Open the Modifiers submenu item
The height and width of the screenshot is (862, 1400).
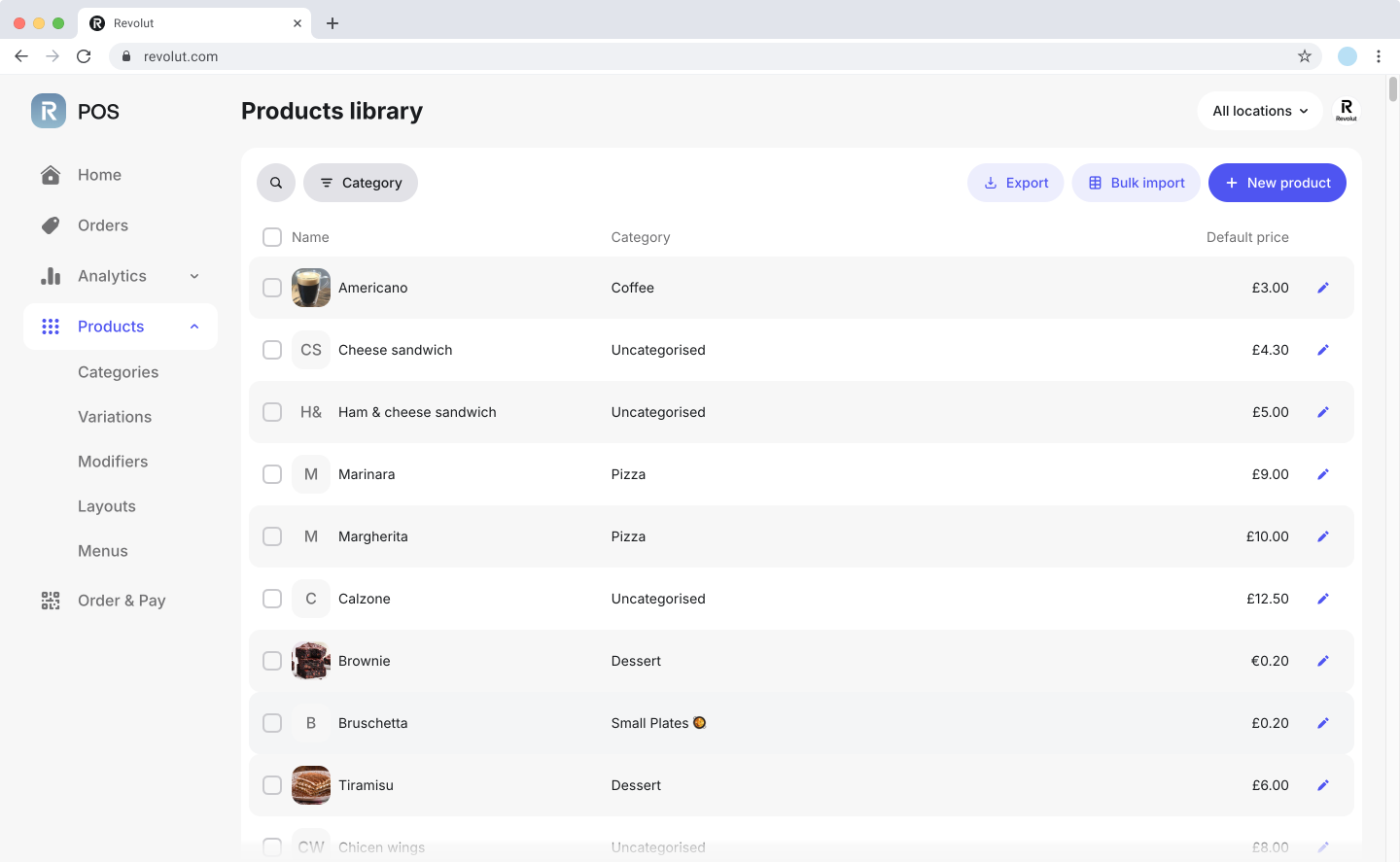point(113,462)
